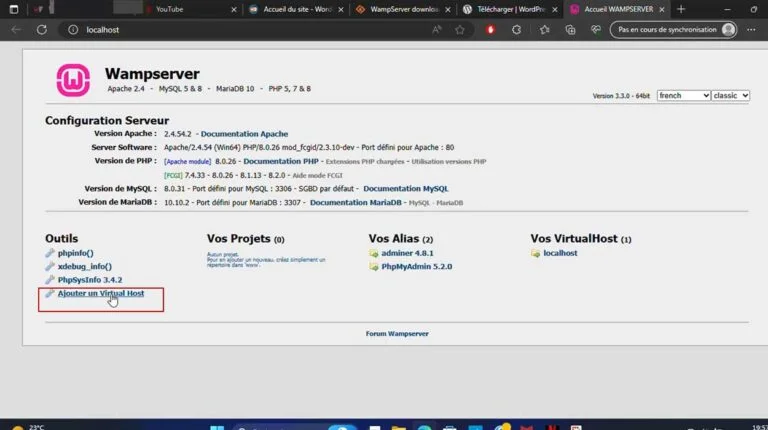Open the Documentation PHP link
The image size is (768, 430).
[x=281, y=161]
